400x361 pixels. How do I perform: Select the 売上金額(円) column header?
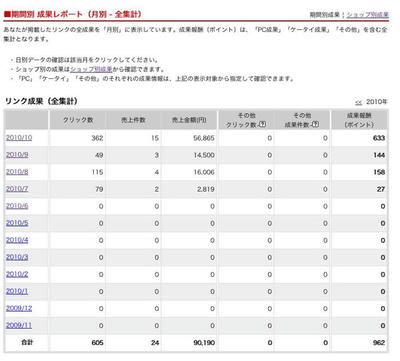pyautogui.click(x=189, y=120)
